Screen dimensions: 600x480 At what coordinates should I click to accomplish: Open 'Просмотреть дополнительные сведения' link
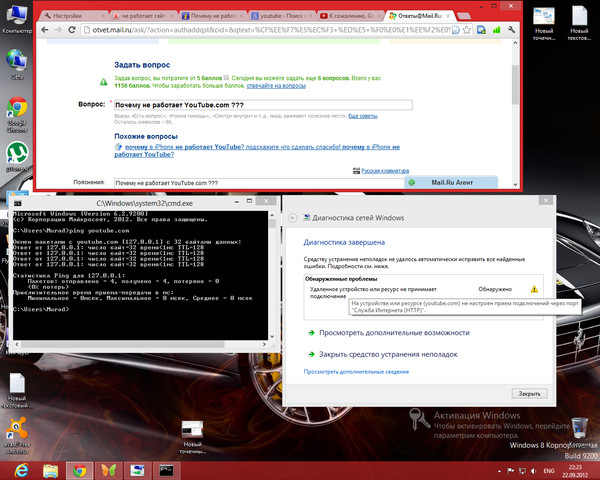pyautogui.click(x=356, y=372)
